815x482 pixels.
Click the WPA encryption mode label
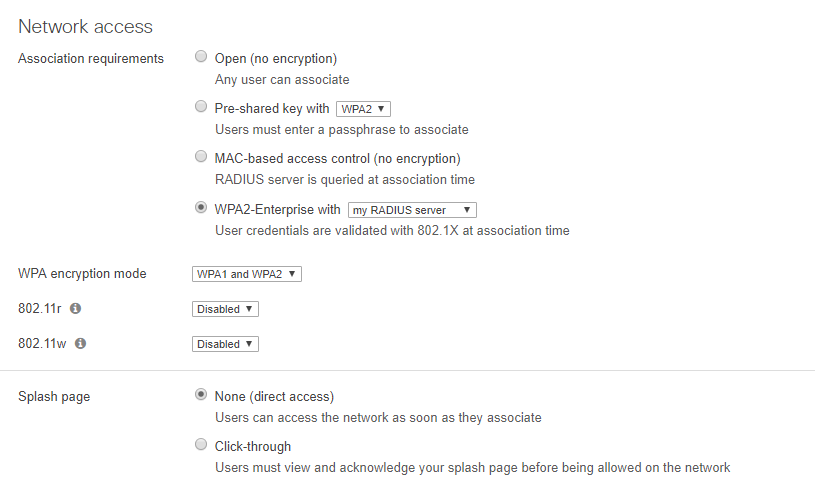82,273
